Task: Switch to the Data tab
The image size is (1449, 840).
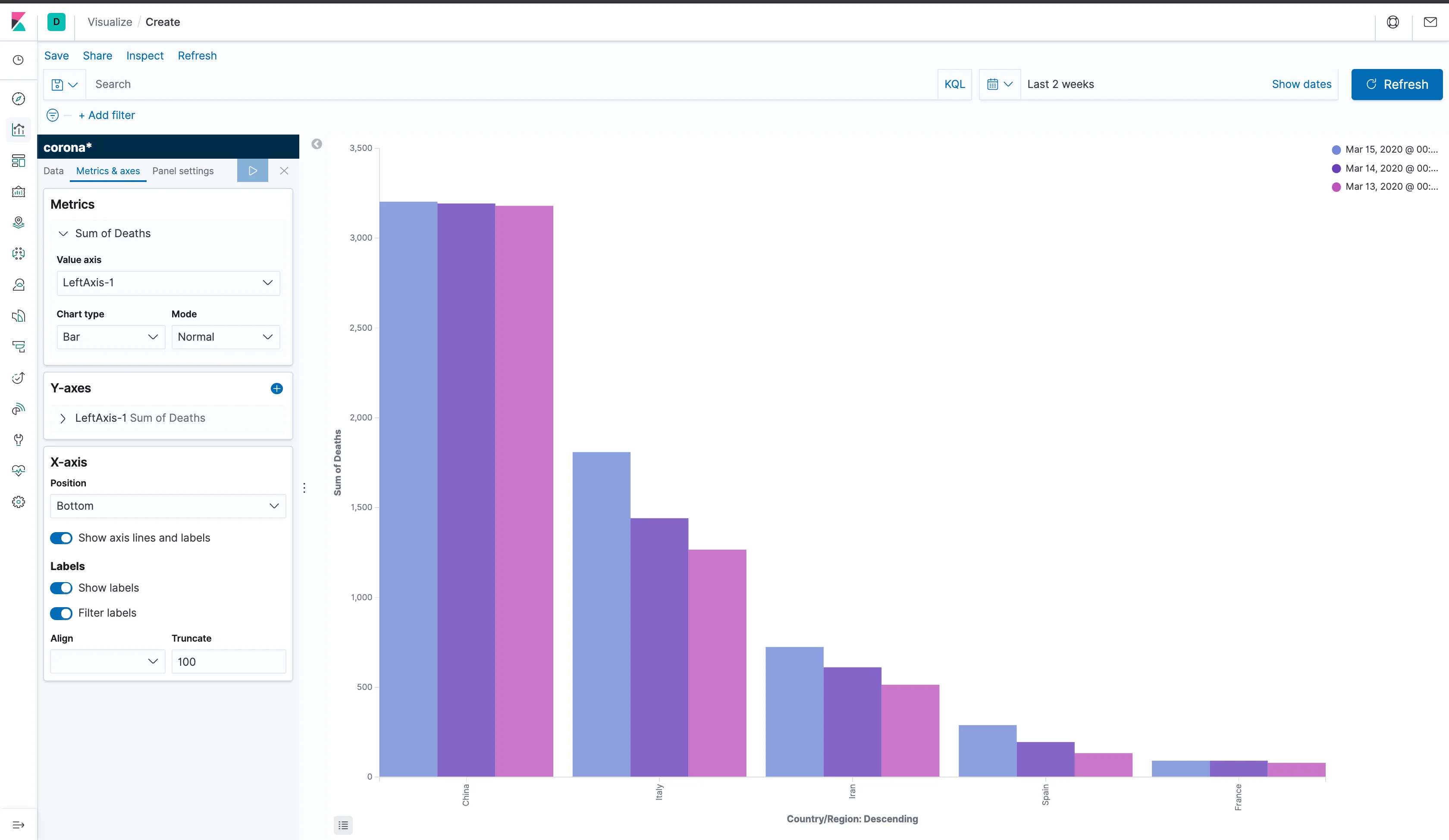Action: (53, 171)
